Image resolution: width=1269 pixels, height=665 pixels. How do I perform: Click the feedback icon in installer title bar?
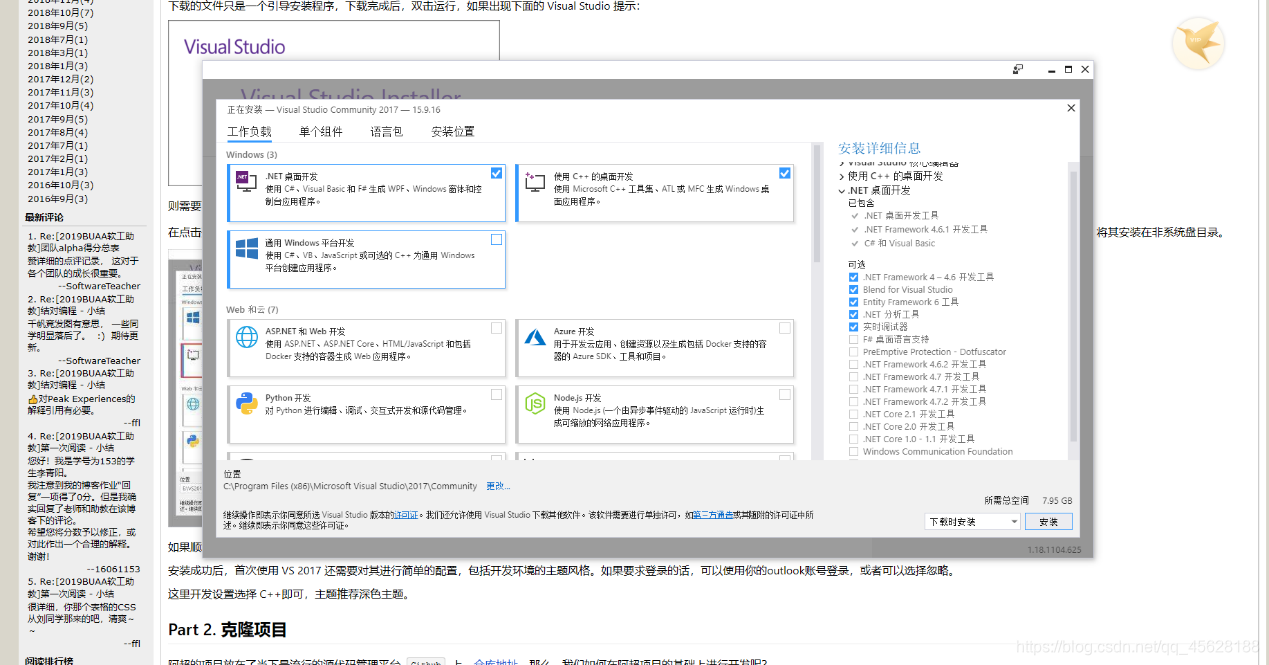coord(1017,69)
